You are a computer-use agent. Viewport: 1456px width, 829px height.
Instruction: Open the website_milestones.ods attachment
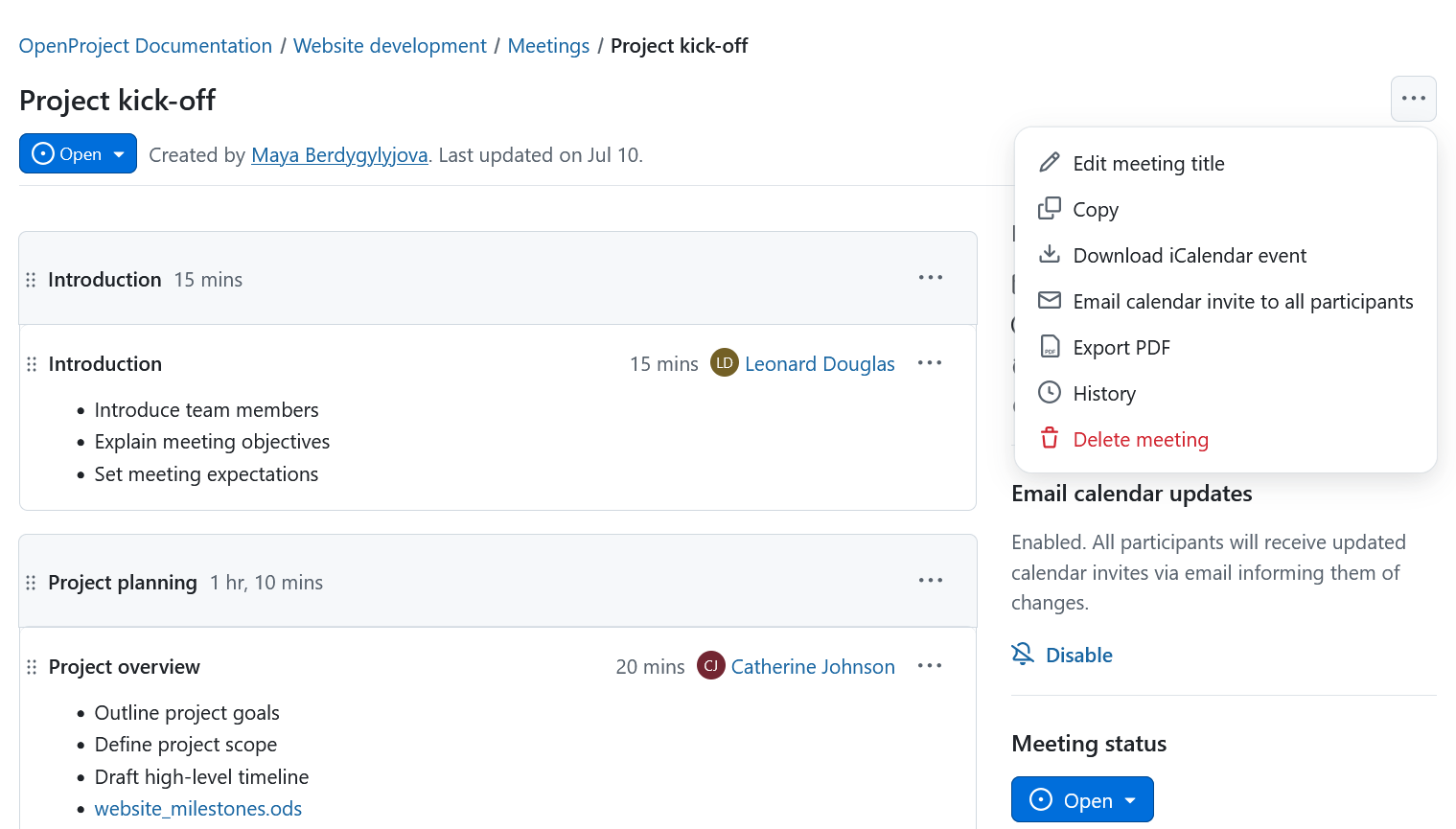(197, 808)
